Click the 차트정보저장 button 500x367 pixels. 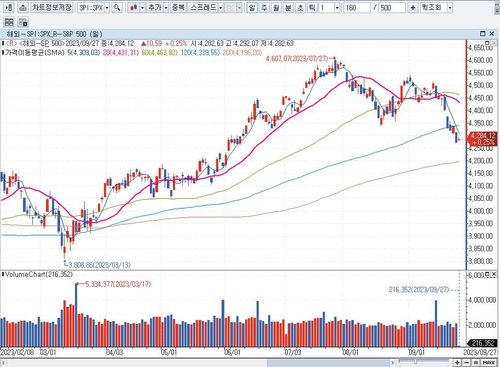(x=52, y=7)
